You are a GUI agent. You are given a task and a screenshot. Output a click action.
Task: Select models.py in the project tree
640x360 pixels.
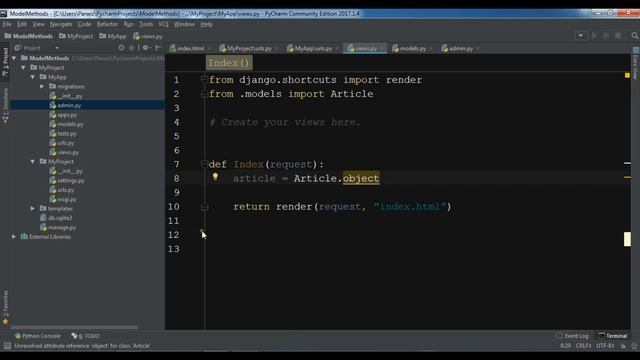pos(70,124)
